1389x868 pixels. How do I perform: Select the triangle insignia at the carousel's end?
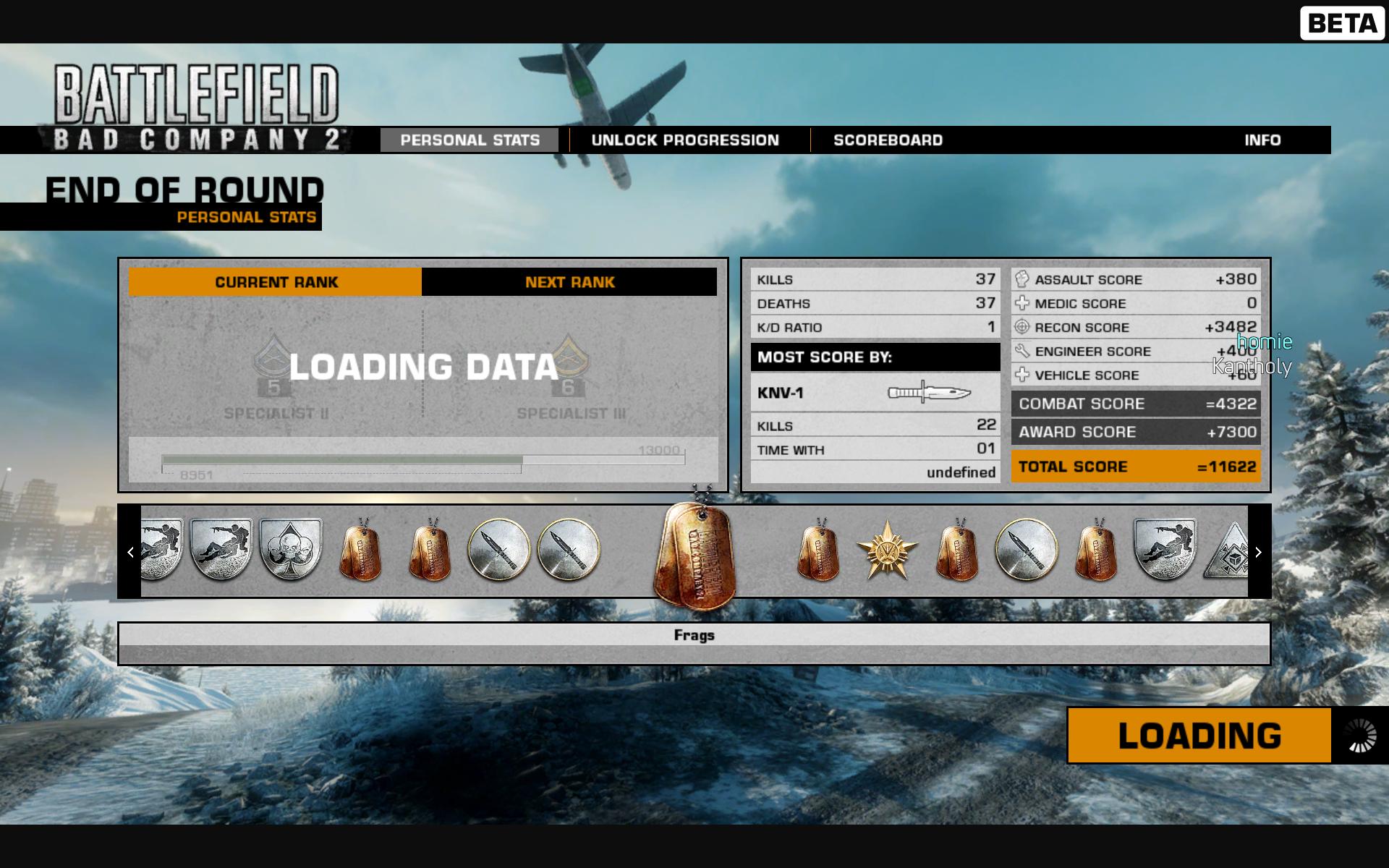[x=1226, y=551]
